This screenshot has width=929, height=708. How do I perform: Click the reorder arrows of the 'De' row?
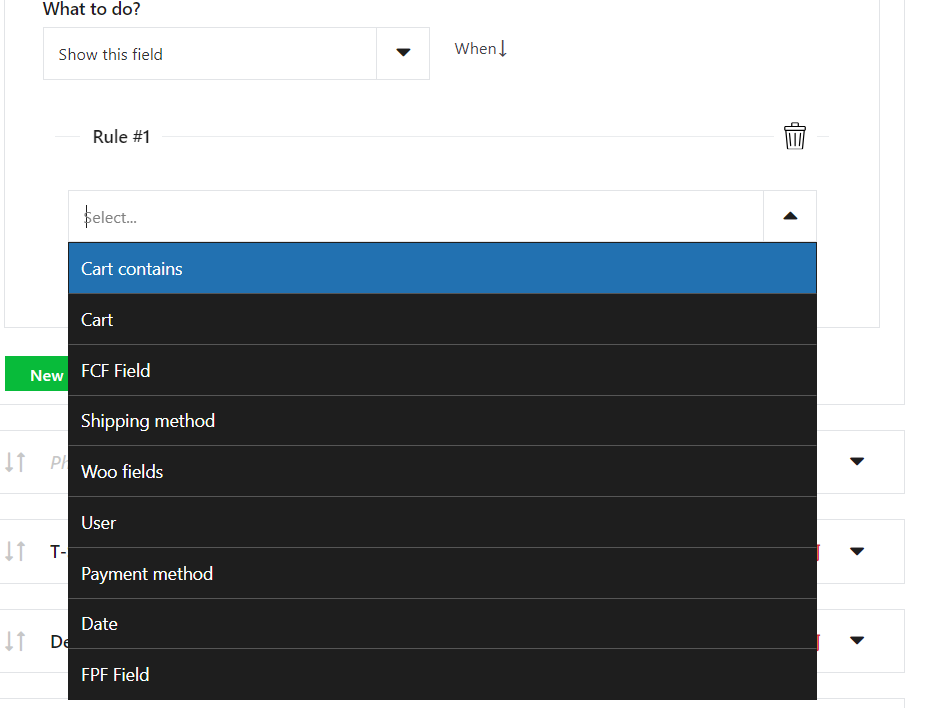click(x=15, y=640)
